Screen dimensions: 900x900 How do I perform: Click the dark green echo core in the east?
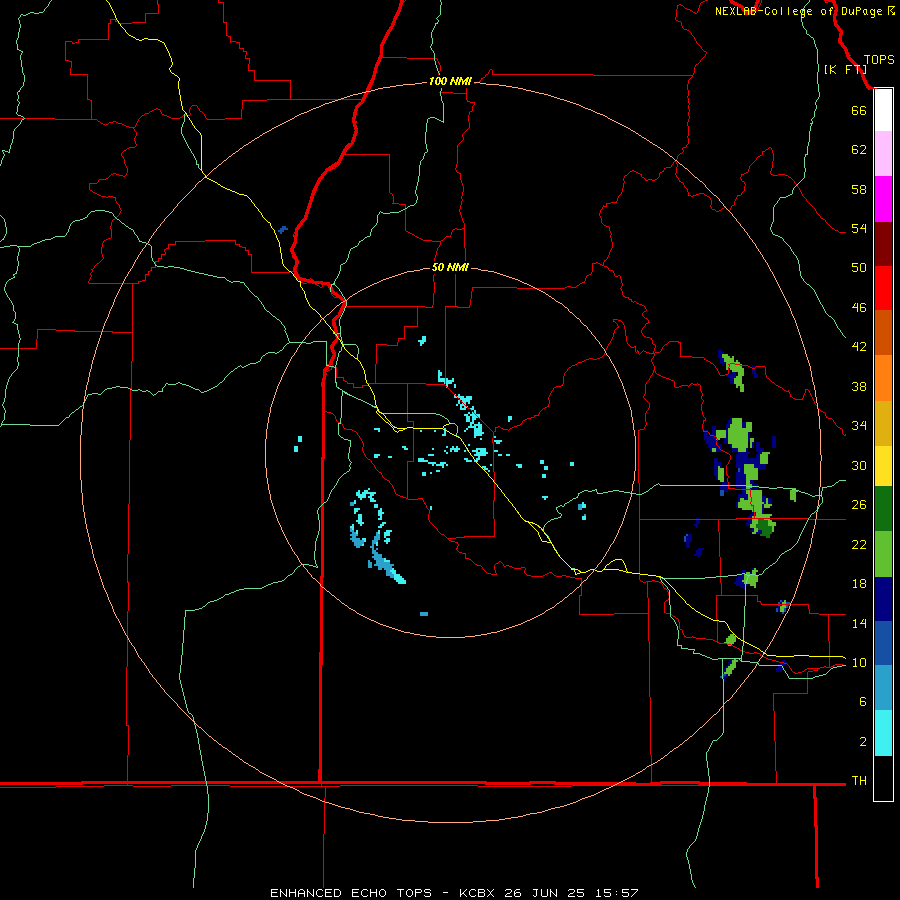[x=763, y=527]
